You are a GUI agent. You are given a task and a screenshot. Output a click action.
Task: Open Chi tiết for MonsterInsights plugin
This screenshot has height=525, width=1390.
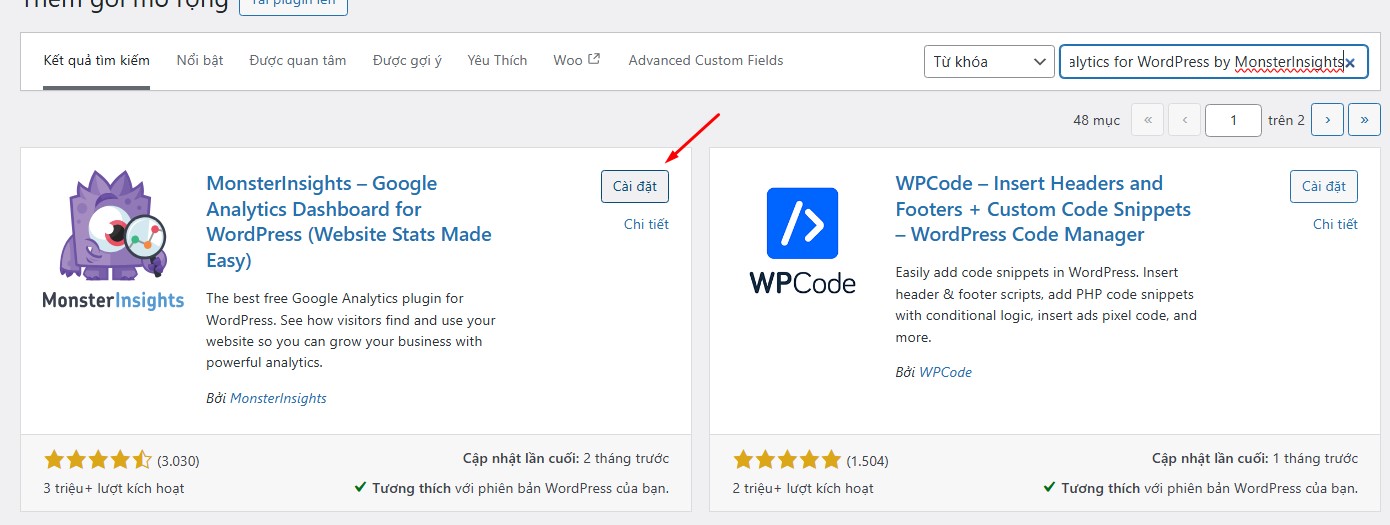coord(646,224)
